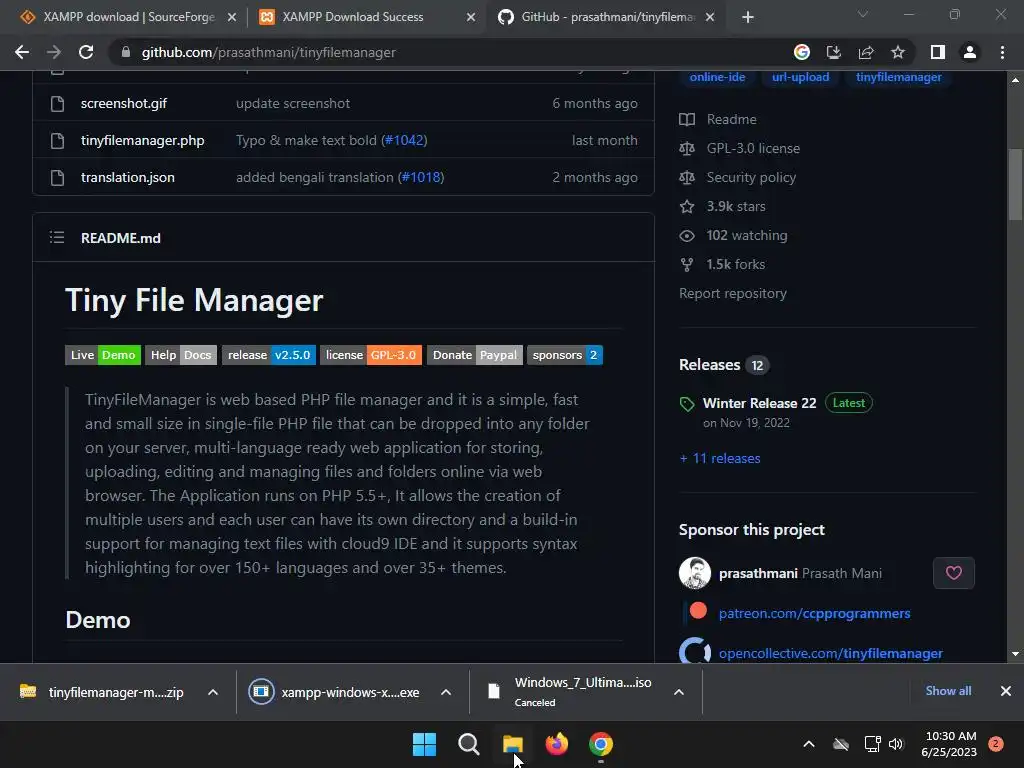Open network icon in system tray
Image resolution: width=1024 pixels, height=768 pixels.
coord(872,744)
